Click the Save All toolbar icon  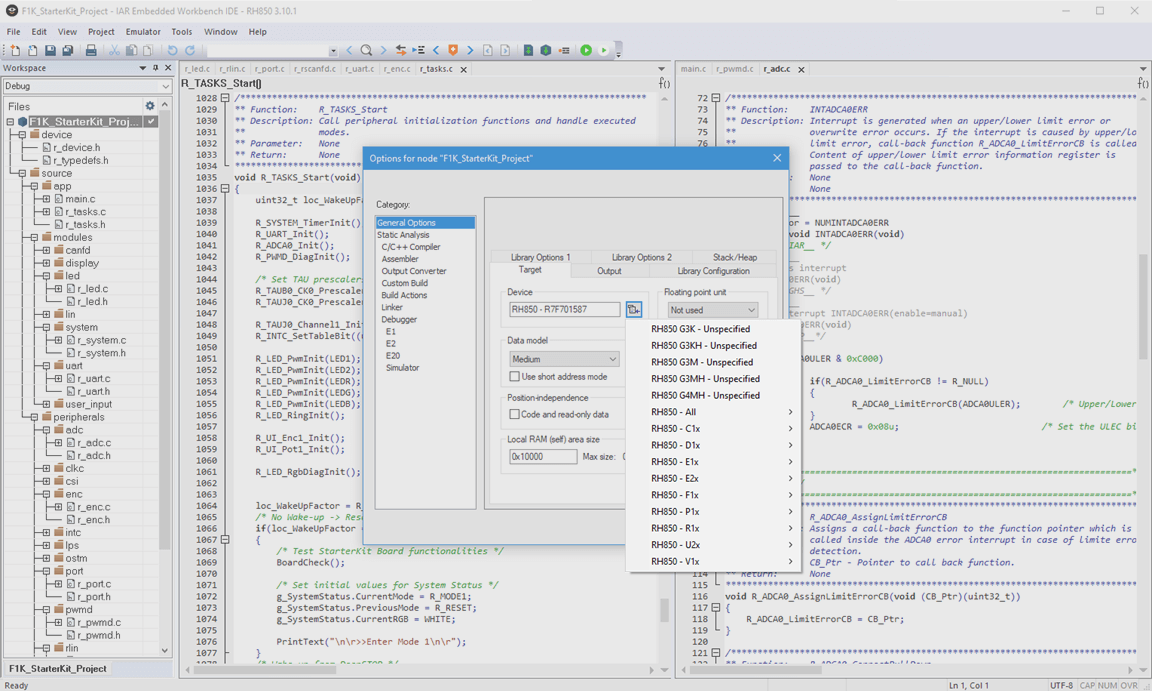click(x=68, y=50)
